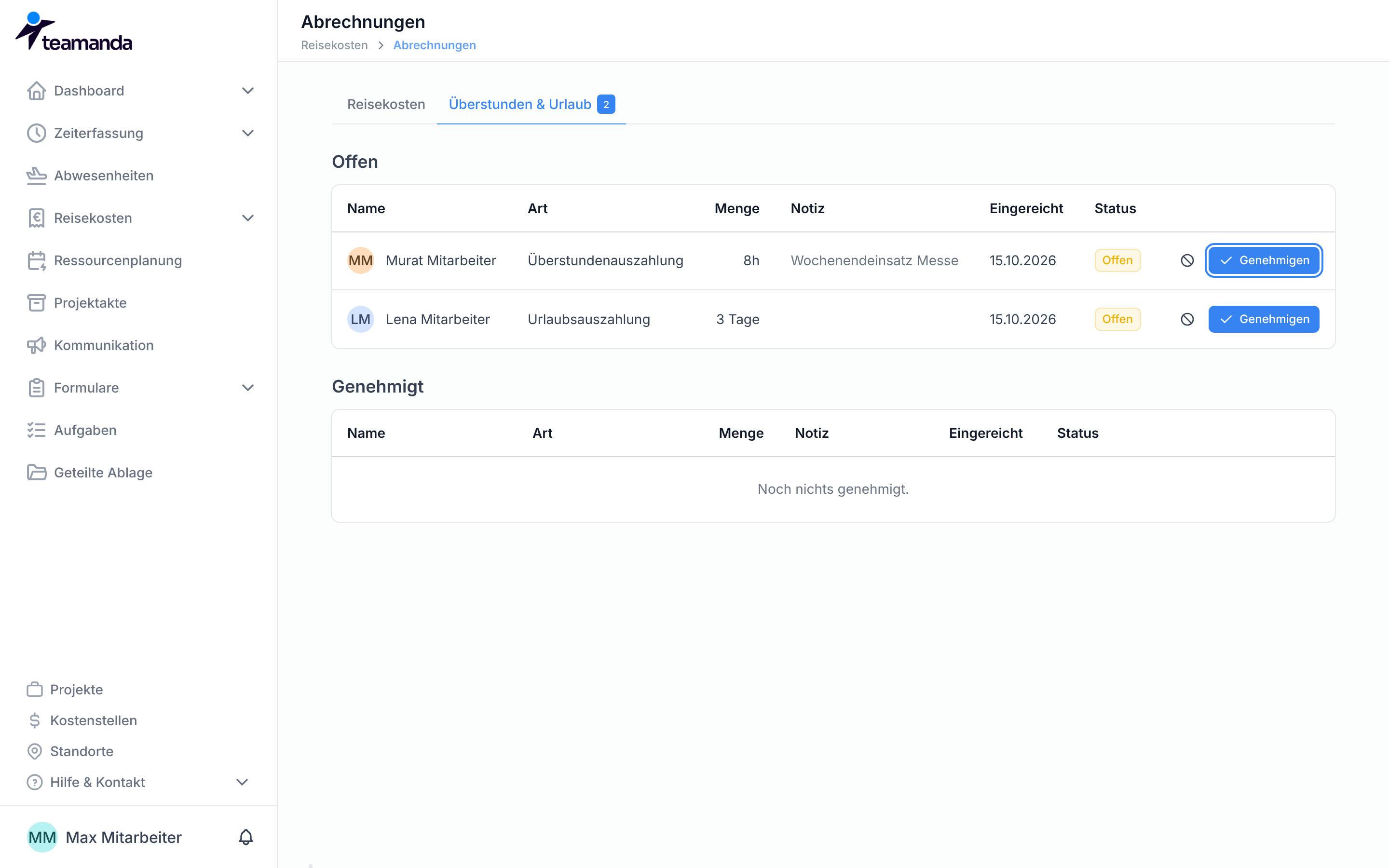Click the Hilfe & Kontakt question icon
The width and height of the screenshot is (1389, 868).
[34, 783]
